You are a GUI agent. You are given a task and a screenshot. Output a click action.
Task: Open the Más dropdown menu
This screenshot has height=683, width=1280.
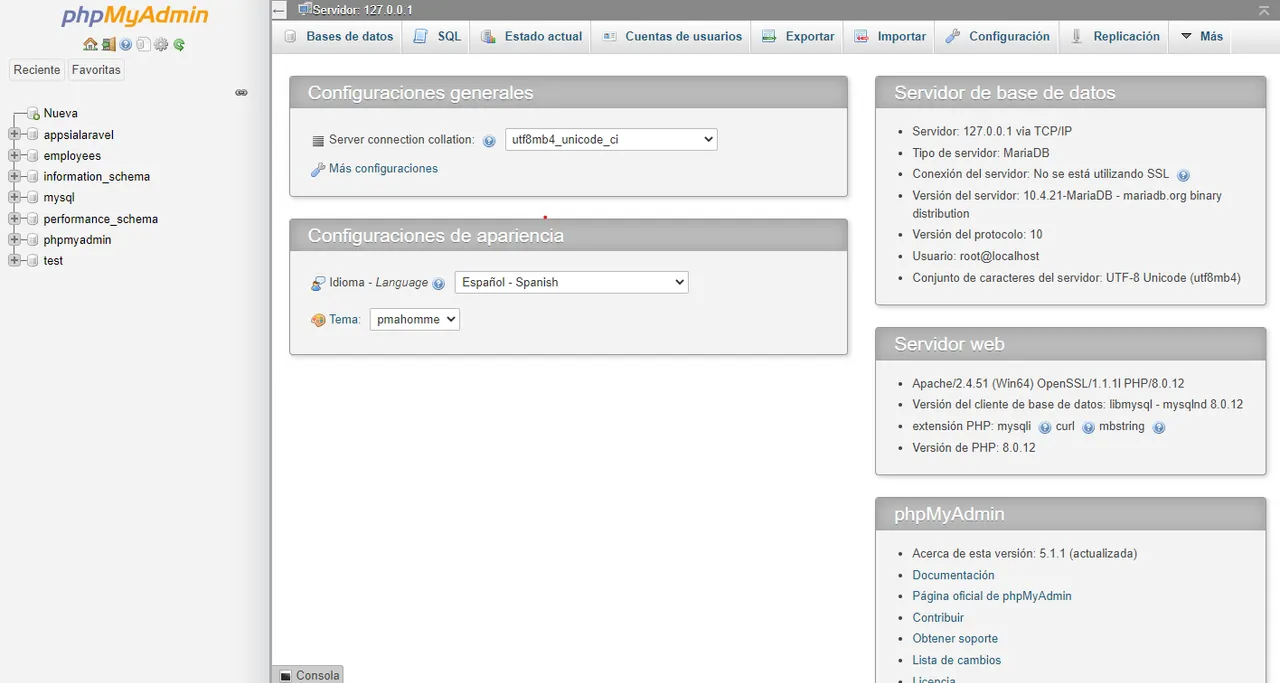[1201, 36]
